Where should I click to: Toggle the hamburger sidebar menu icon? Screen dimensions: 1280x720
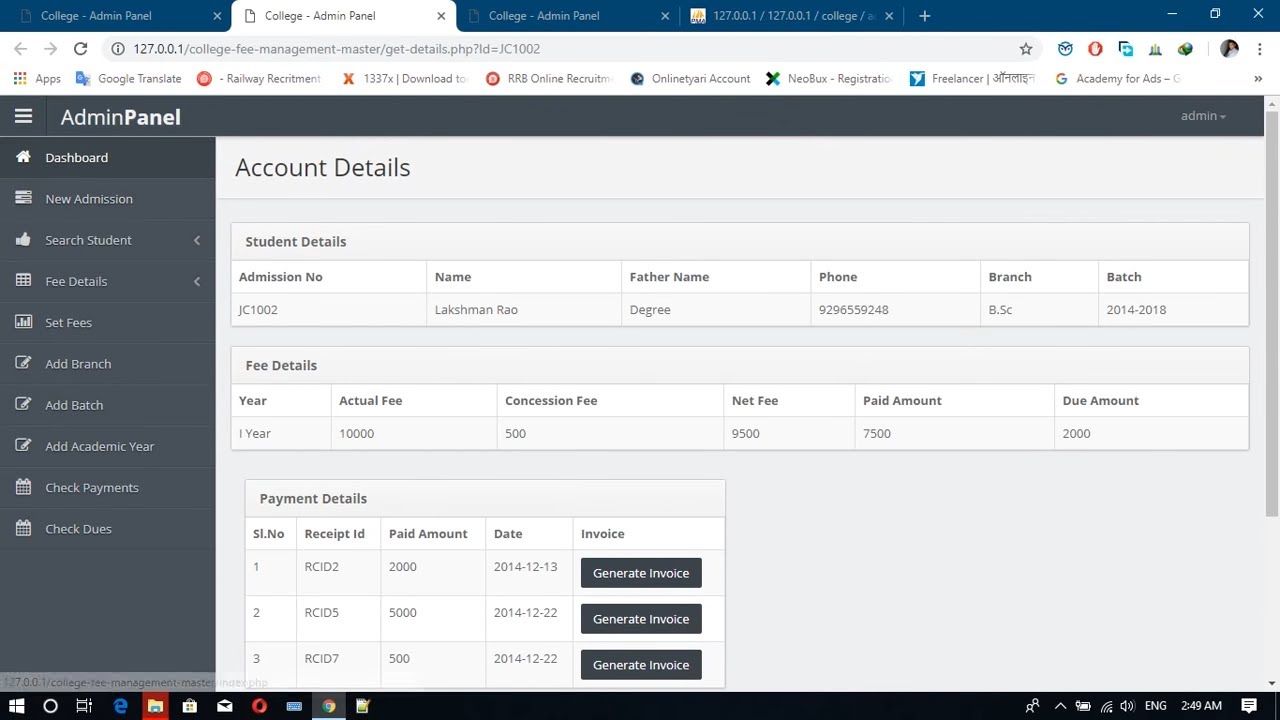pyautogui.click(x=23, y=116)
